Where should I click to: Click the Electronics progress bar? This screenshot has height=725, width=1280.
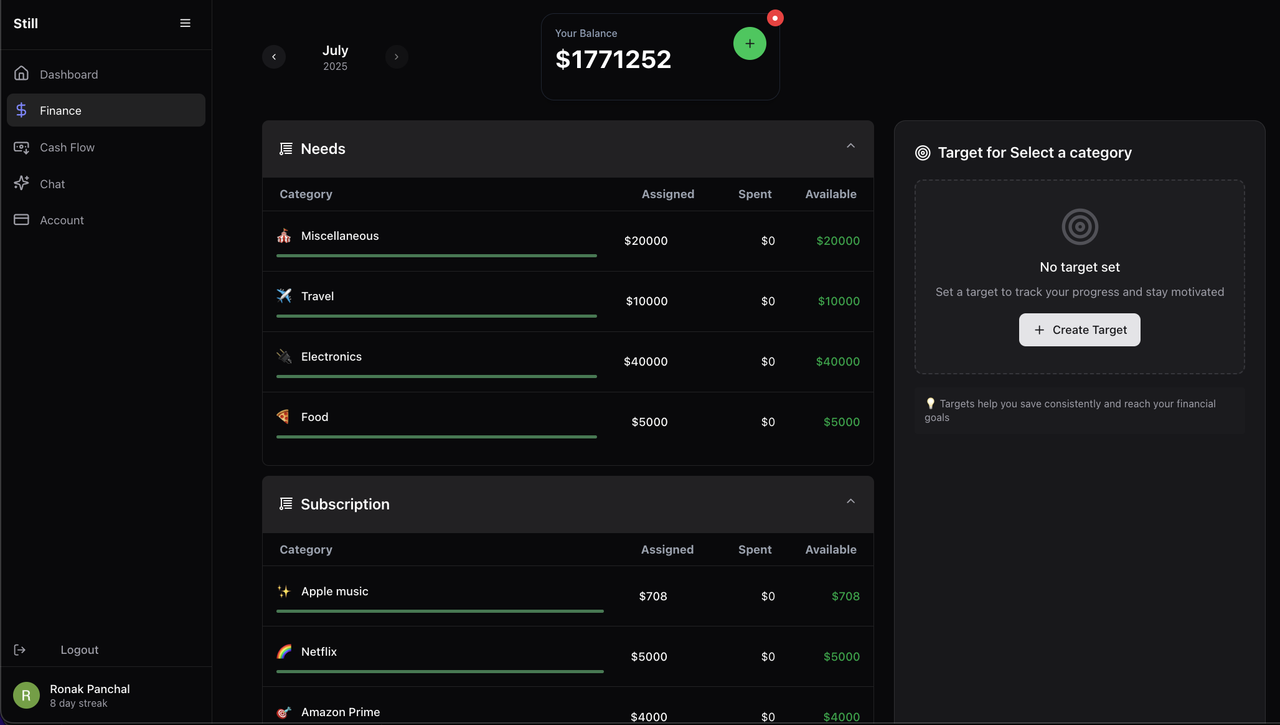437,376
